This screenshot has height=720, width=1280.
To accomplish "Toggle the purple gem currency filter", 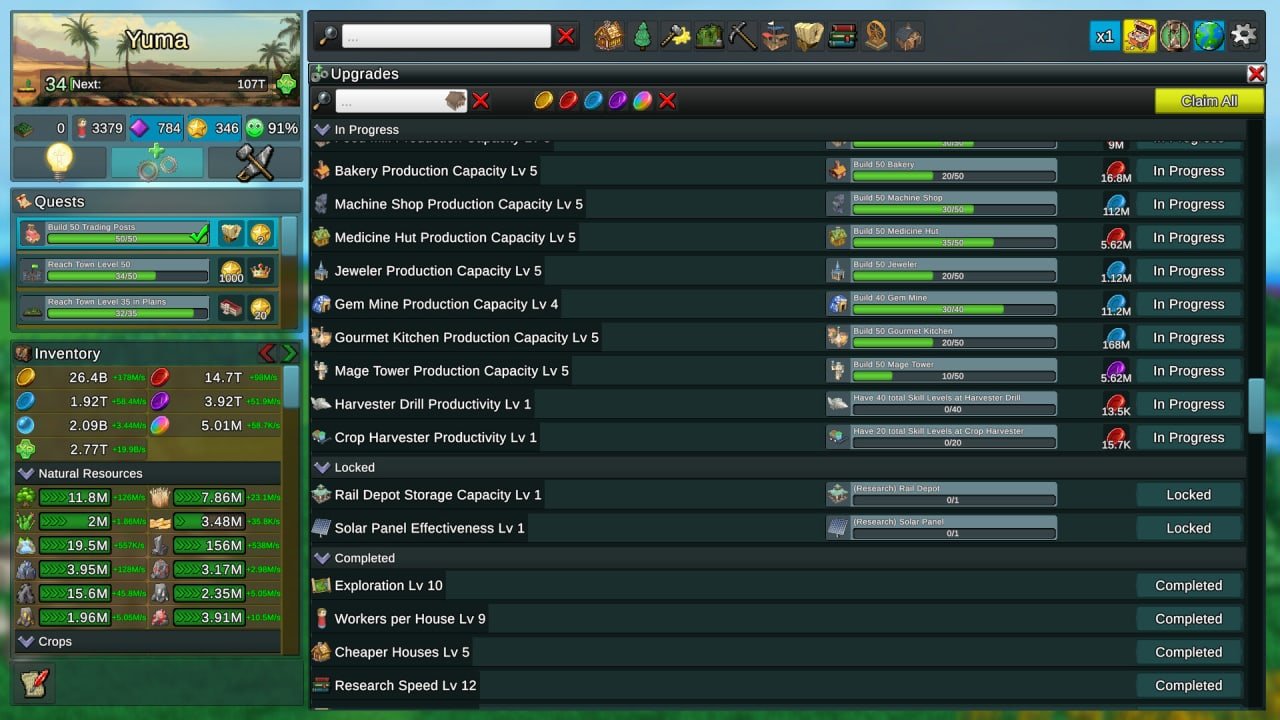I will click(618, 100).
